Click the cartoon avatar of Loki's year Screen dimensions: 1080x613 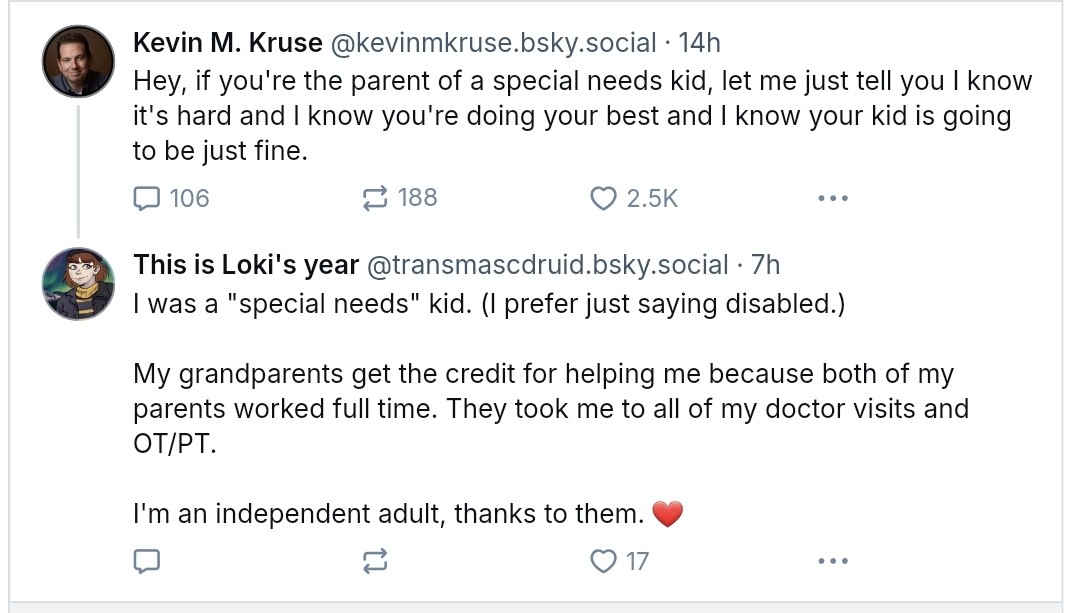(78, 284)
